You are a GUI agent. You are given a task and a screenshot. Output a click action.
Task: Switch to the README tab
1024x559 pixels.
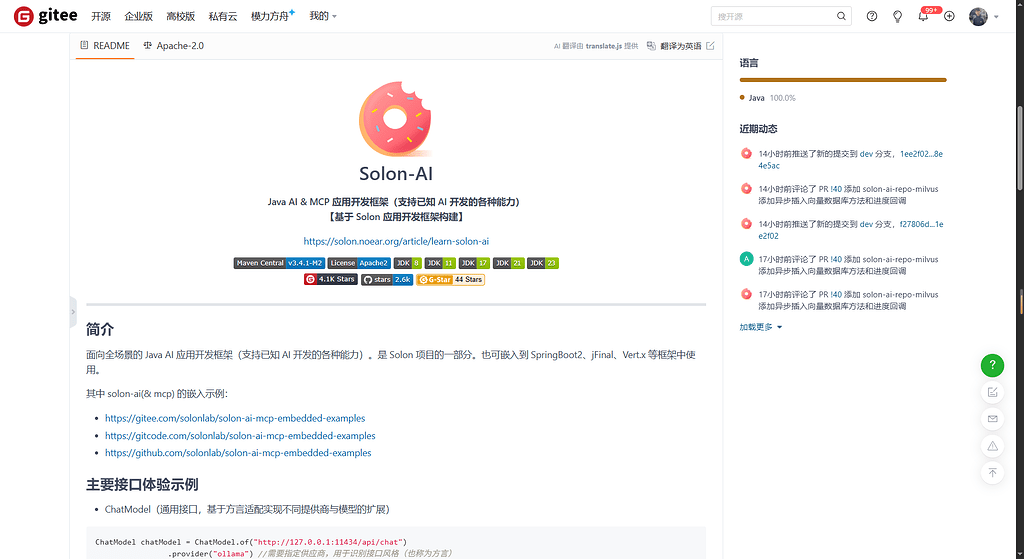click(x=104, y=46)
